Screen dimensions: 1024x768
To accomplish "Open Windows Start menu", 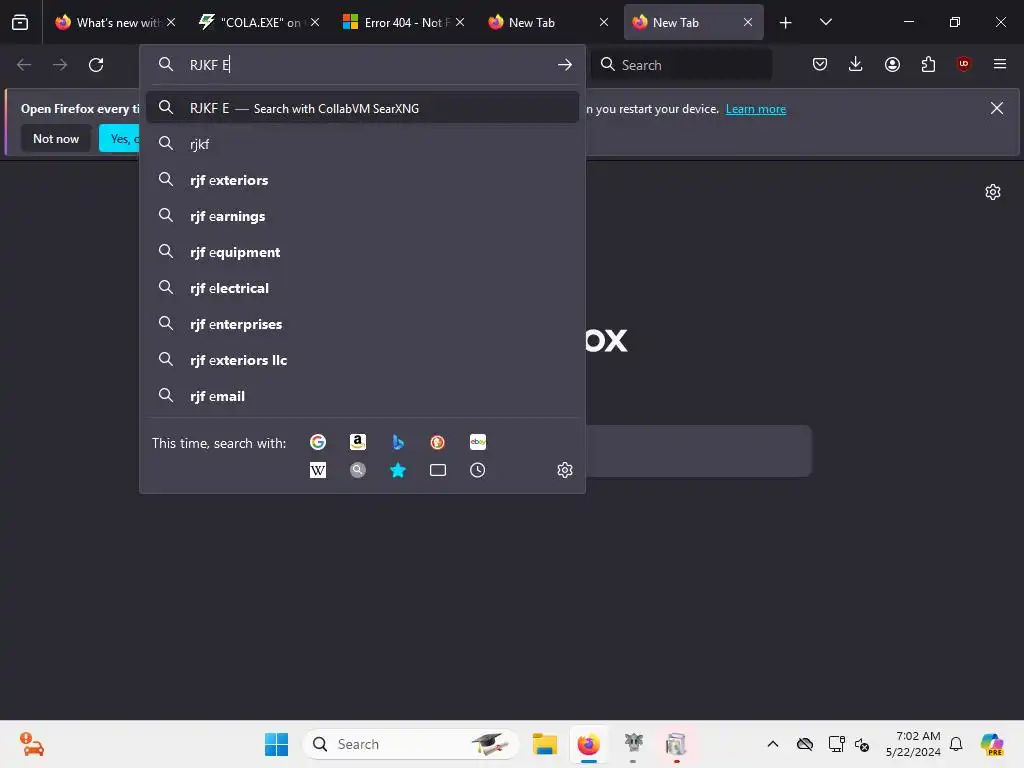I will coord(276,744).
